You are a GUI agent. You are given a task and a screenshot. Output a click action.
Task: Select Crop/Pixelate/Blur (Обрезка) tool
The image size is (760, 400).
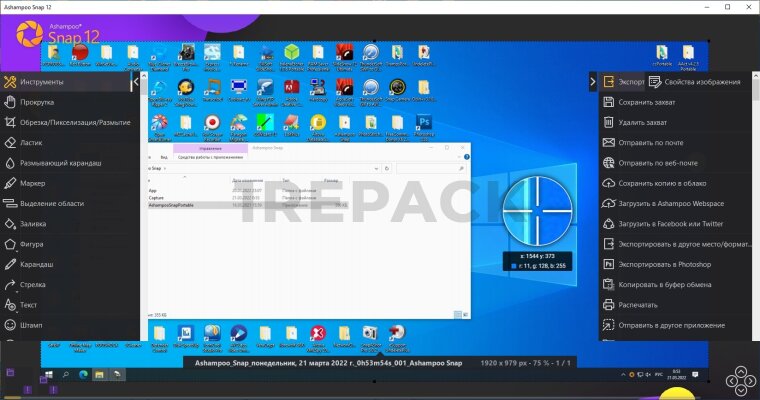tap(74, 122)
